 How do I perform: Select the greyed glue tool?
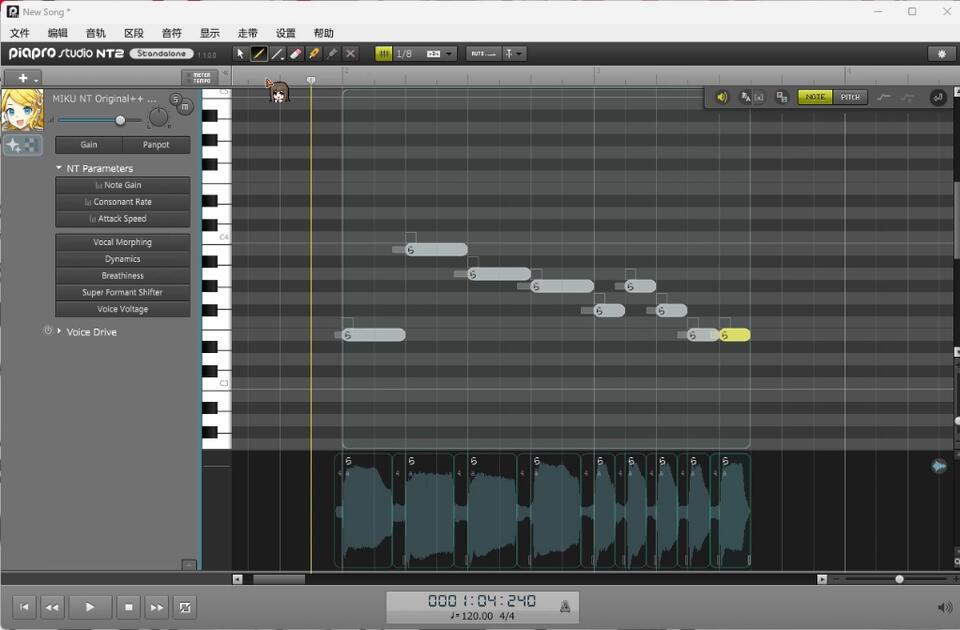332,54
